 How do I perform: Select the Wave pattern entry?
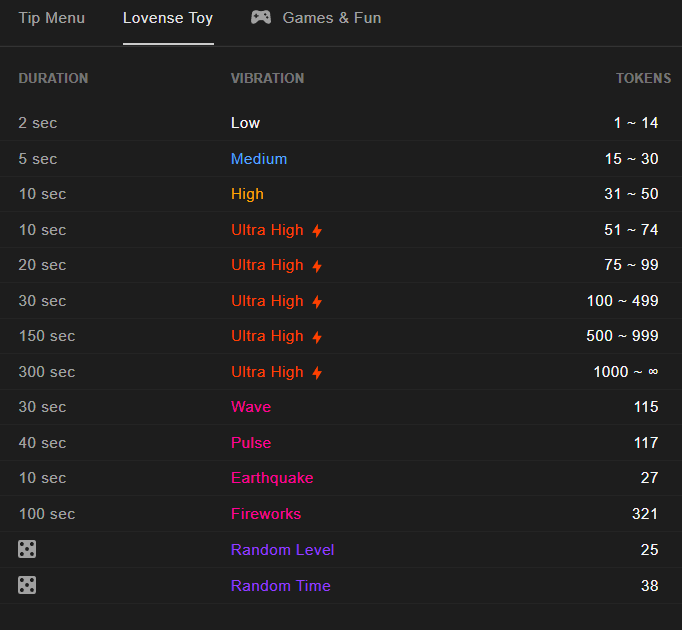point(251,407)
